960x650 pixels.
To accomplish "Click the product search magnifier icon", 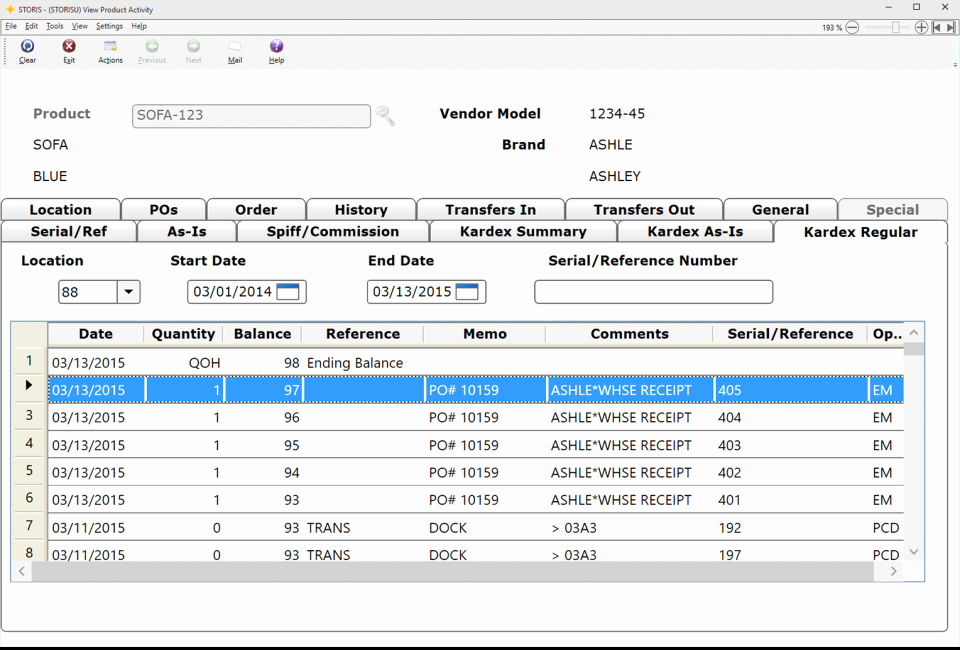I will point(385,115).
